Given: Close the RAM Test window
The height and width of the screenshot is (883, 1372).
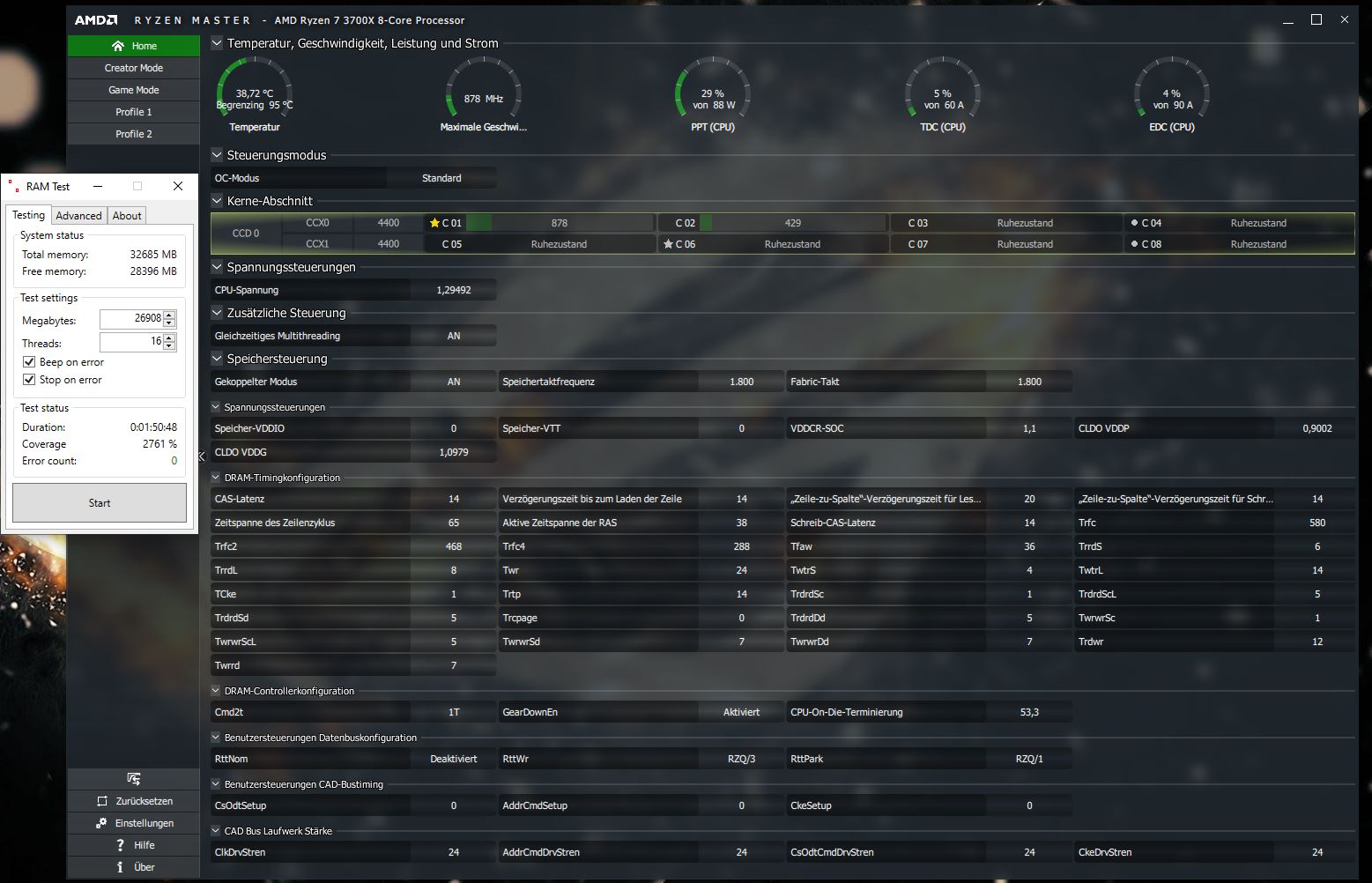Looking at the screenshot, I should pyautogui.click(x=178, y=186).
